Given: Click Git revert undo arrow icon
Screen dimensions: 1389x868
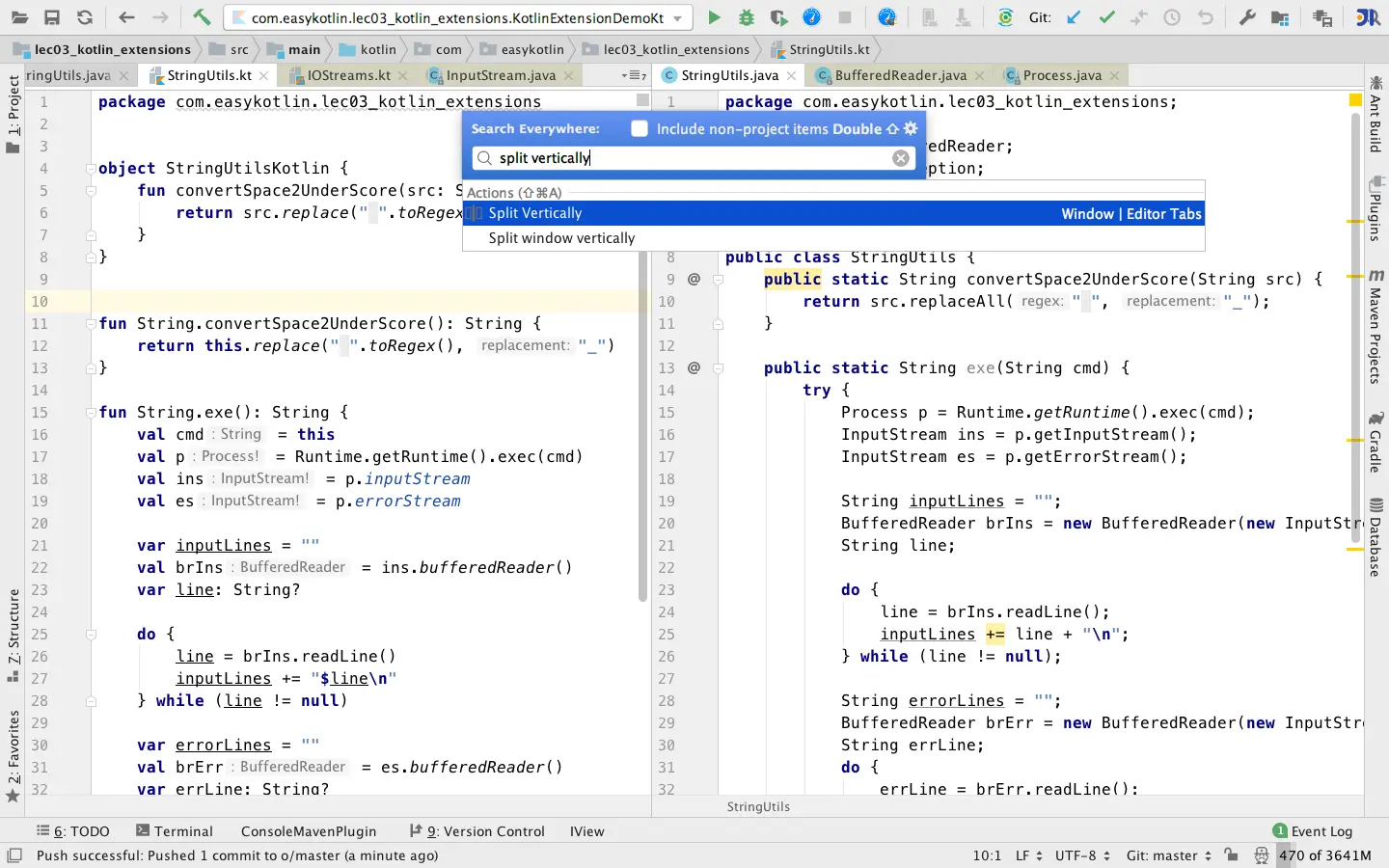Looking at the screenshot, I should (1206, 17).
